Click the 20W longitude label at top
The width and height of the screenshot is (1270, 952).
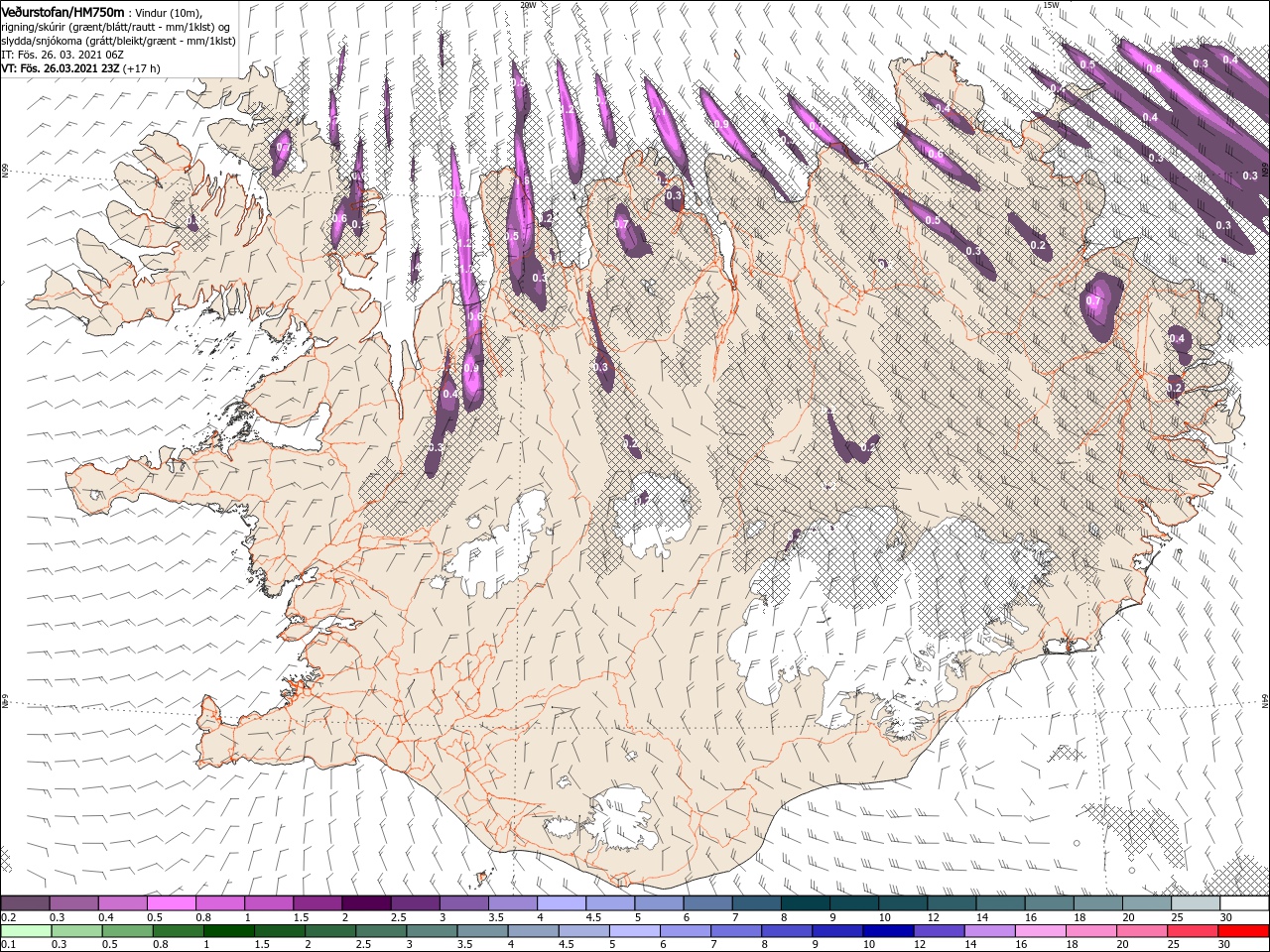528,5
